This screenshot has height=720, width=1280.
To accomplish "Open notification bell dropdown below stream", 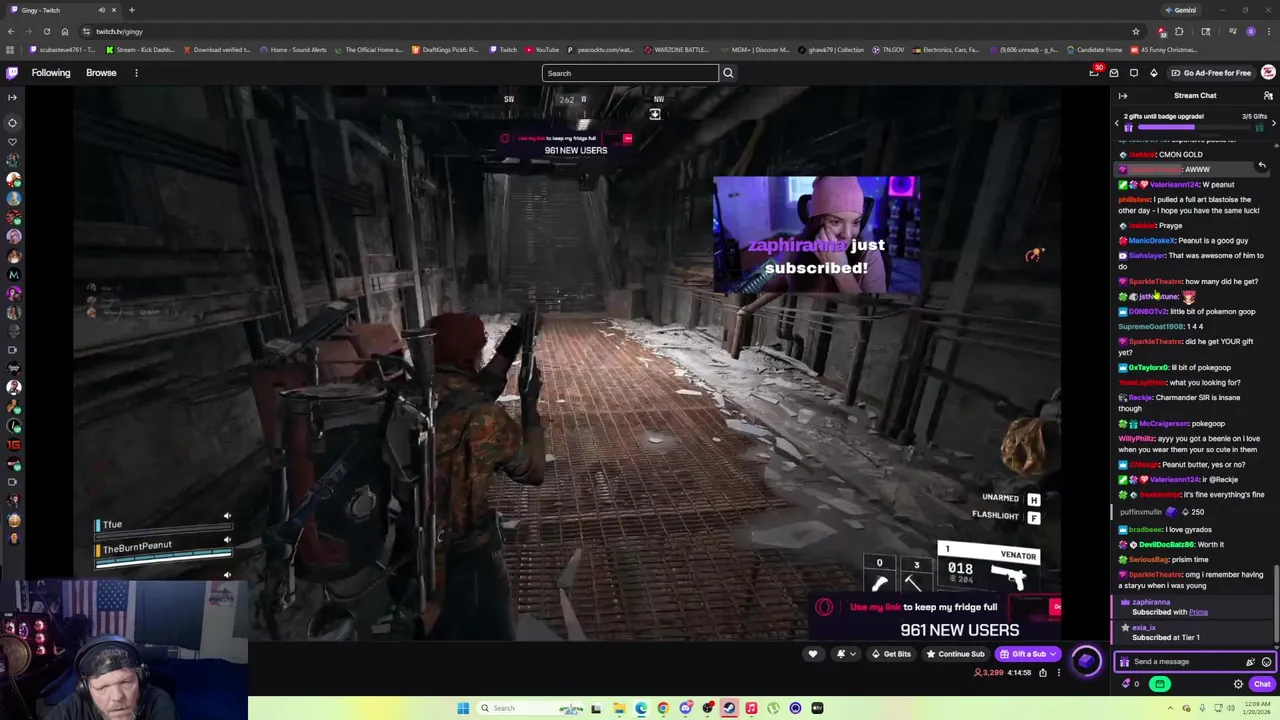I will point(846,654).
